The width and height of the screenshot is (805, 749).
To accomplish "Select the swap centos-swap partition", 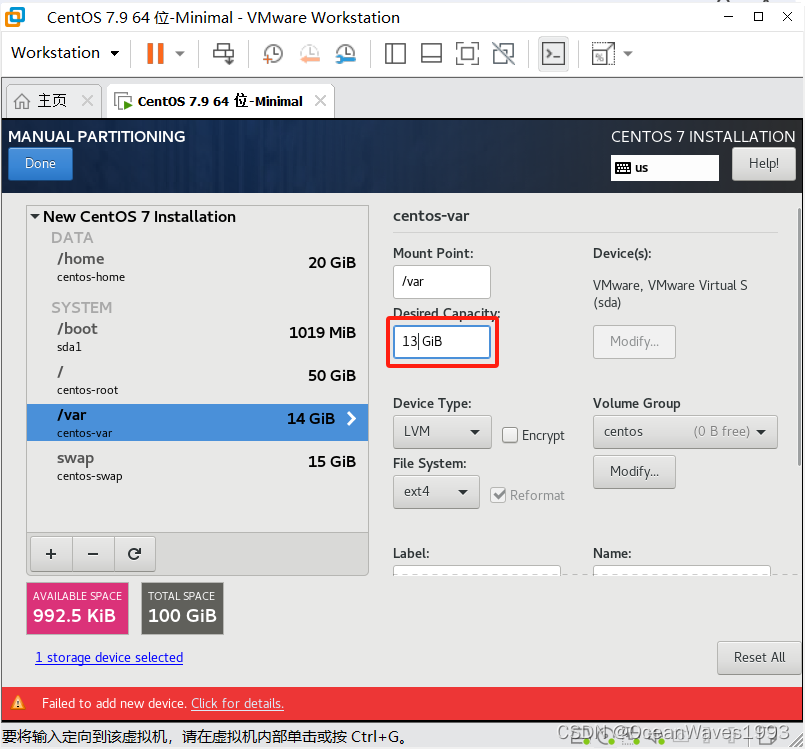I will click(198, 466).
